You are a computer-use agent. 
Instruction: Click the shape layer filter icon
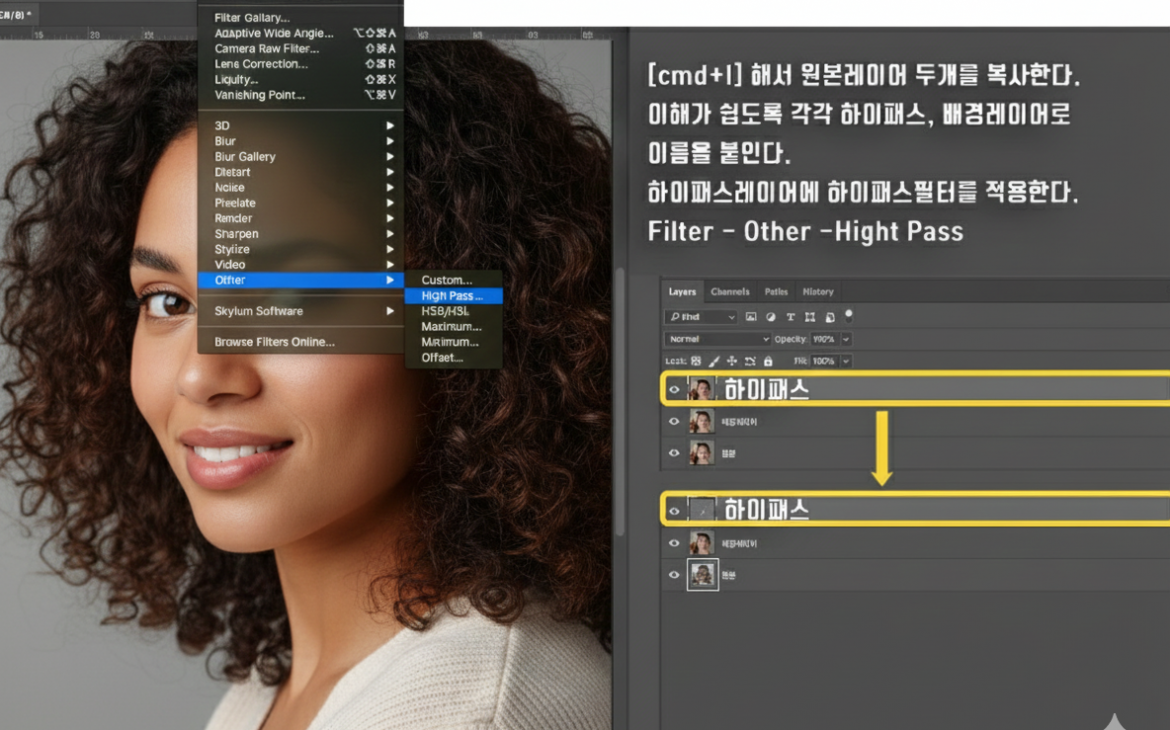(x=810, y=317)
